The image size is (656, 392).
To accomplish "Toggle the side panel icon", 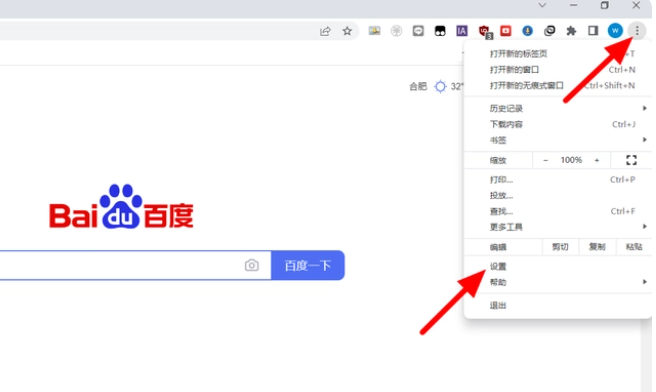I will (x=593, y=31).
